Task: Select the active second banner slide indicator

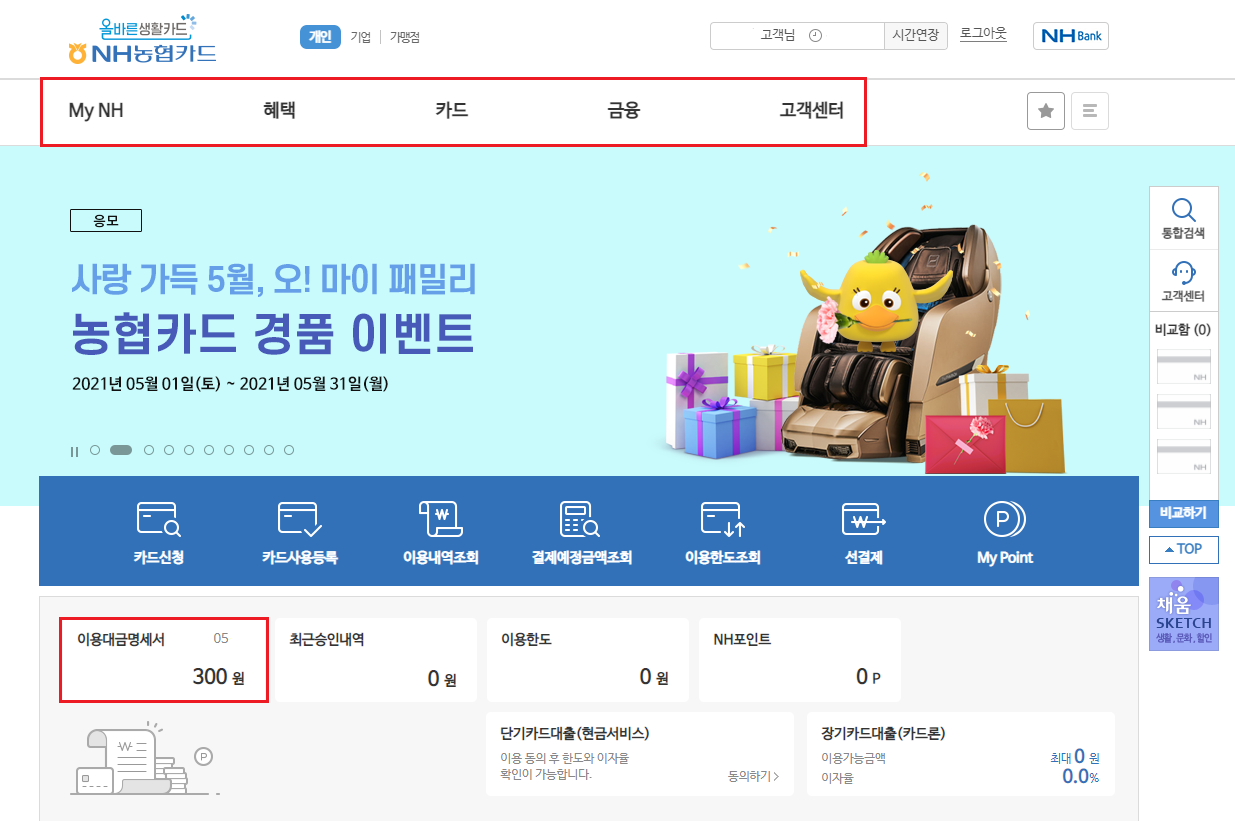Action: click(121, 450)
